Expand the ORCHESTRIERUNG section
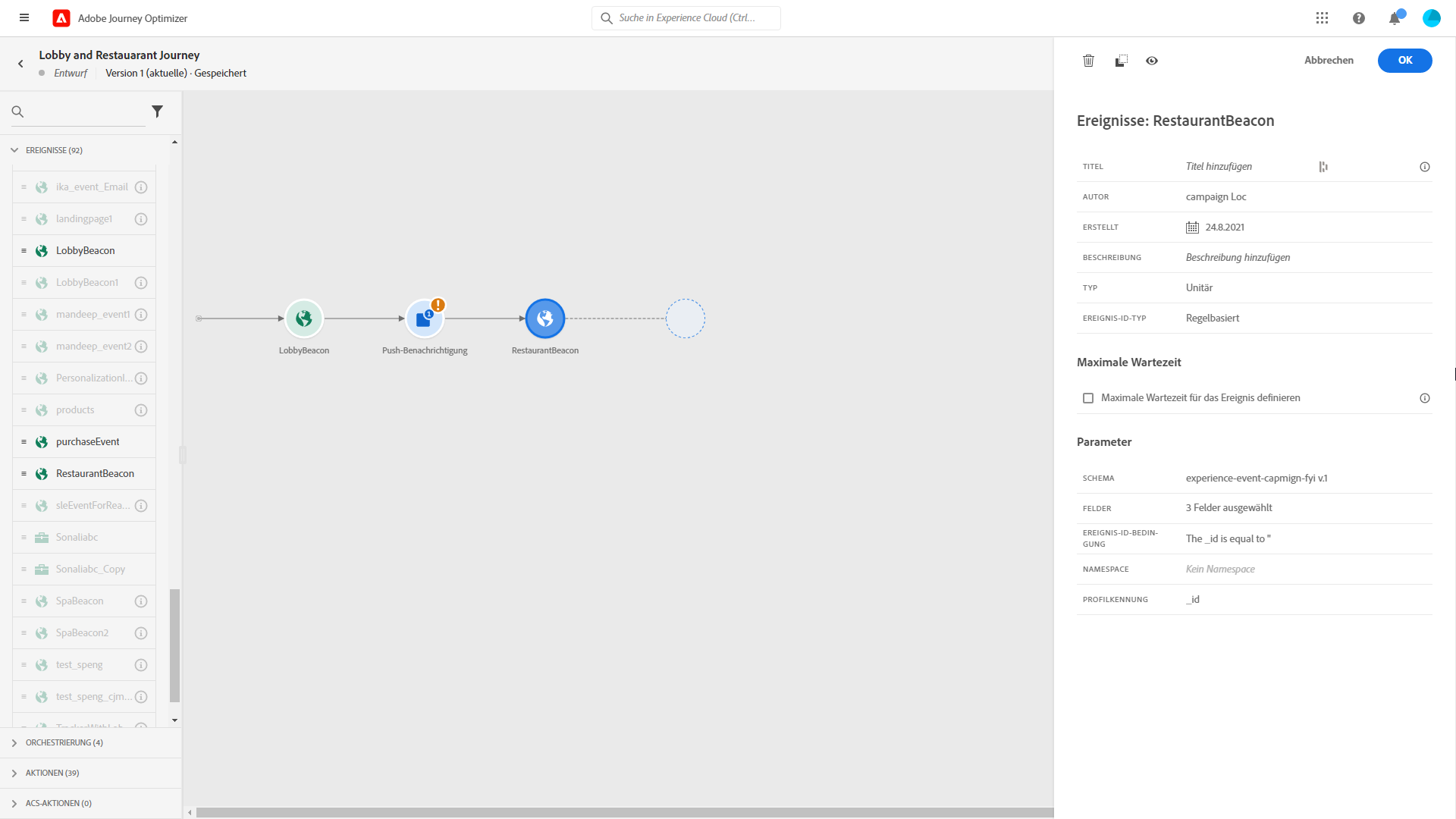The height and width of the screenshot is (819, 1456). (x=14, y=743)
